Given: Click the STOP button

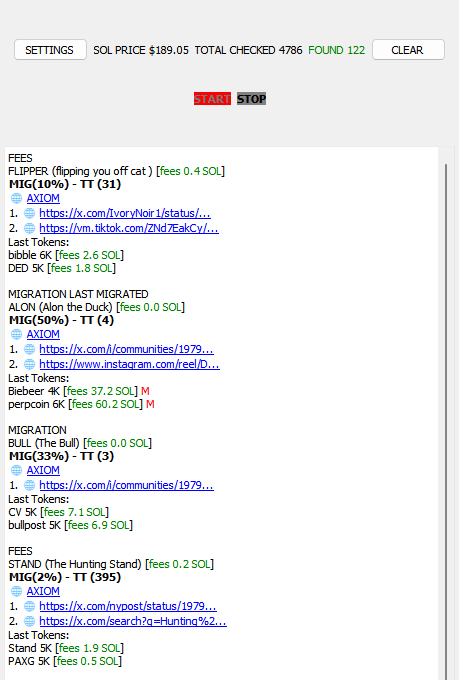Looking at the screenshot, I should point(252,99).
